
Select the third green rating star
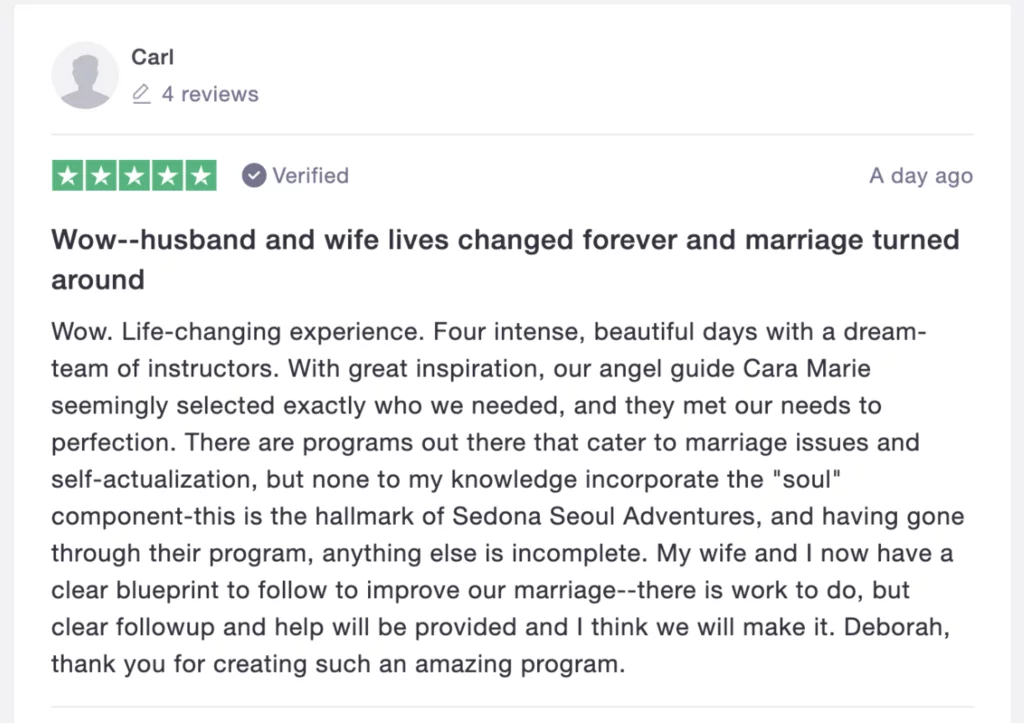134,176
